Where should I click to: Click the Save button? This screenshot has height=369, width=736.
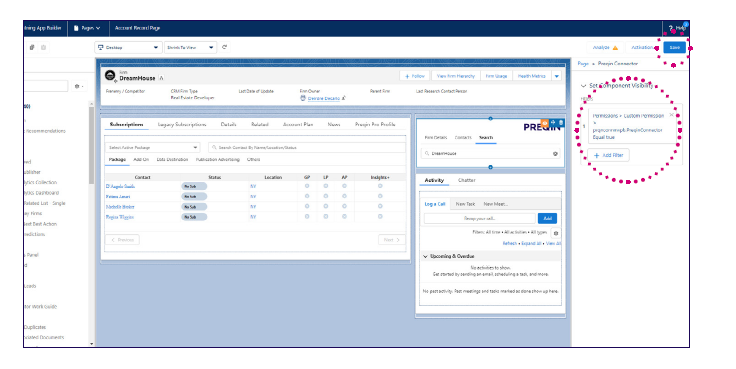click(x=675, y=47)
